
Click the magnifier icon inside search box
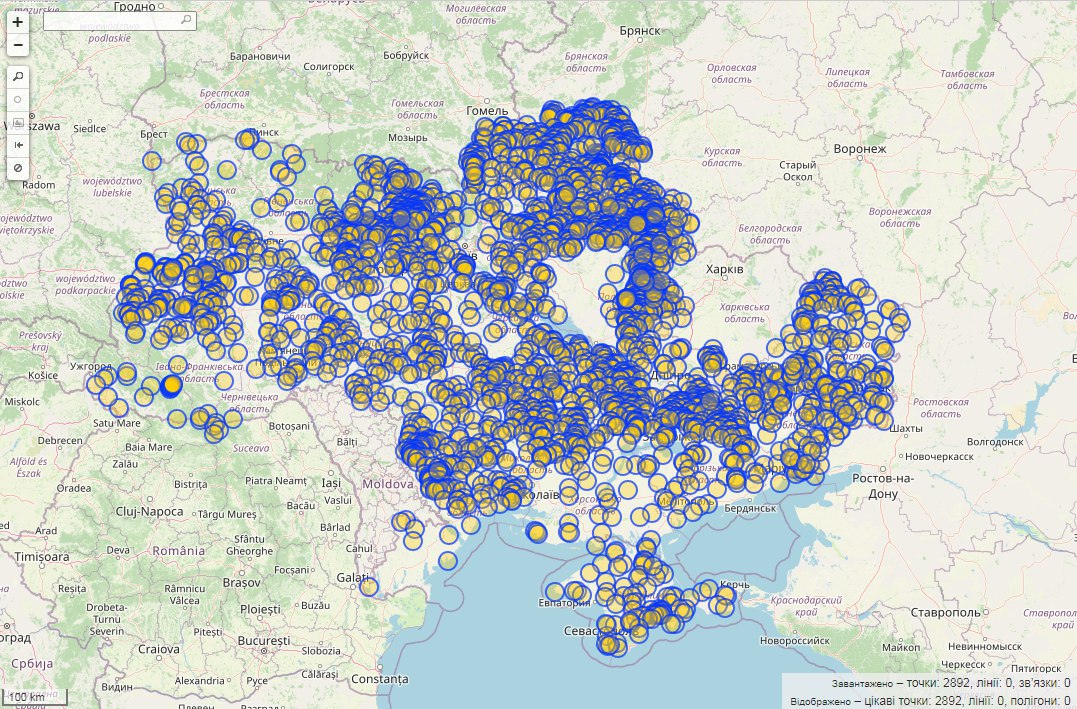pyautogui.click(x=186, y=20)
